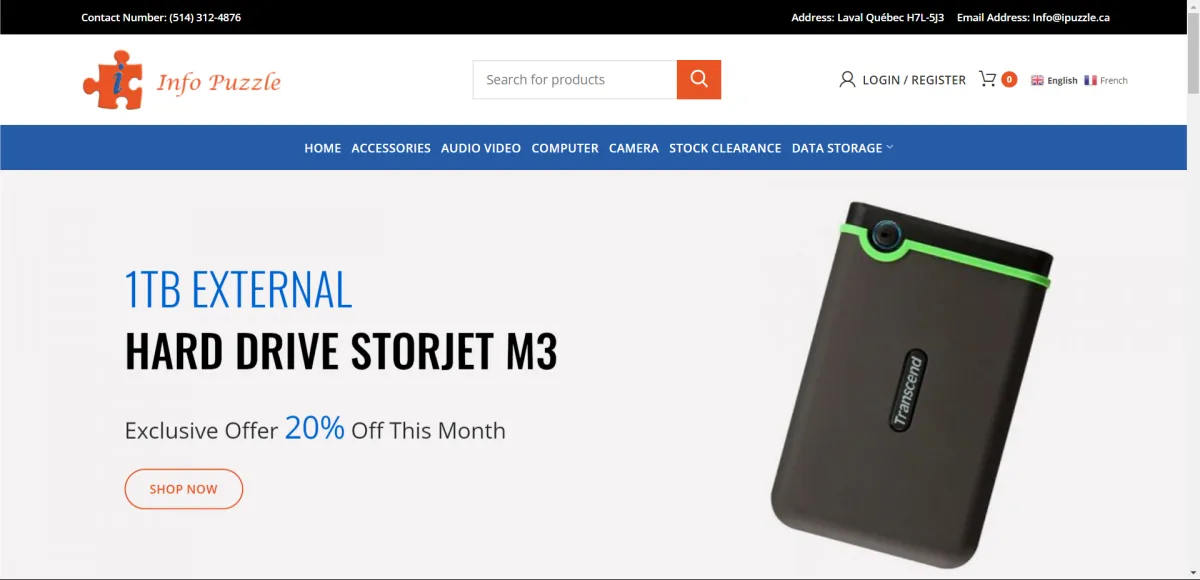Switch to French via French flag
1200x580 pixels.
1106,80
